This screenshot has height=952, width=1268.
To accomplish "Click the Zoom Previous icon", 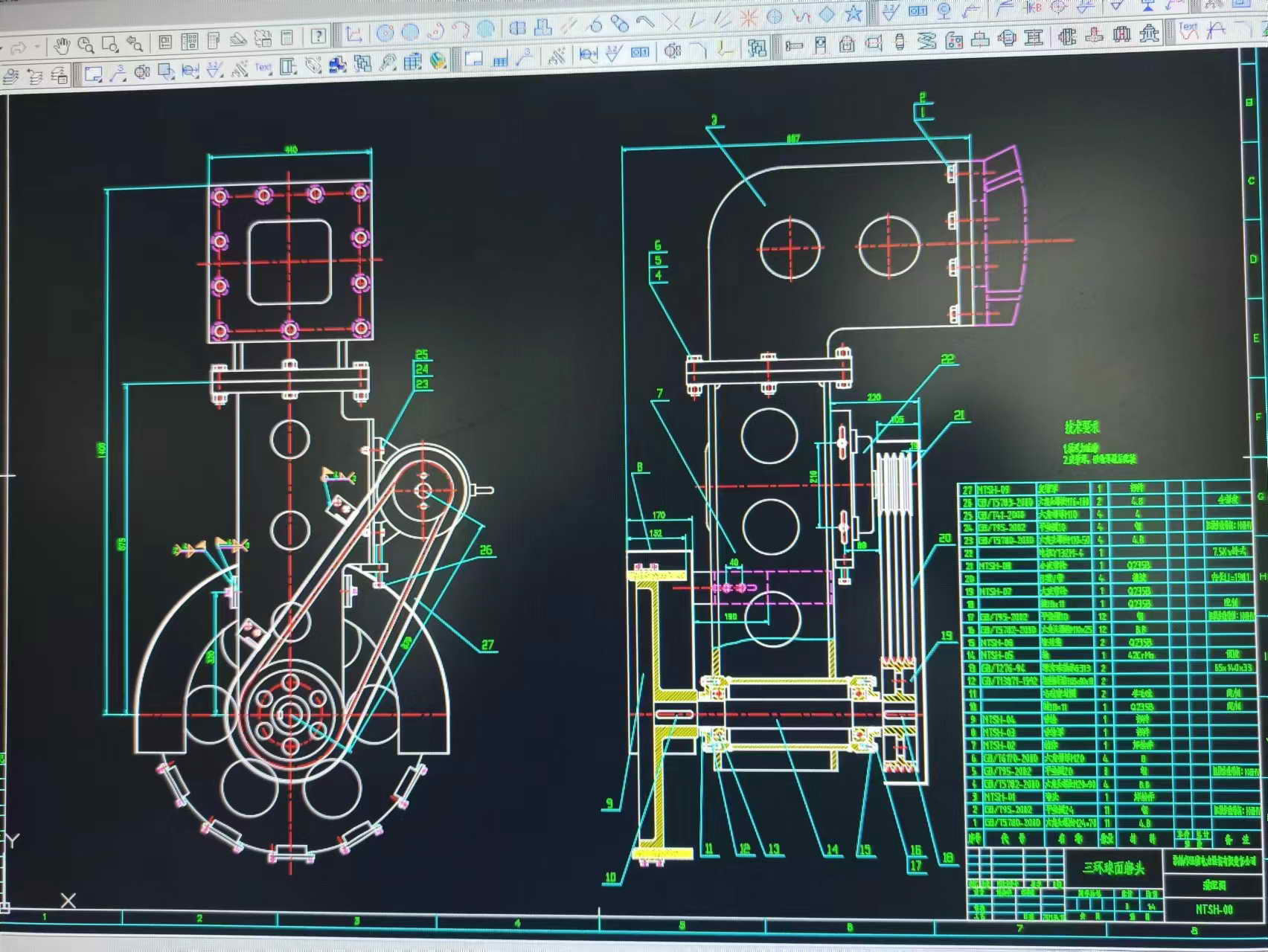I will click(135, 44).
